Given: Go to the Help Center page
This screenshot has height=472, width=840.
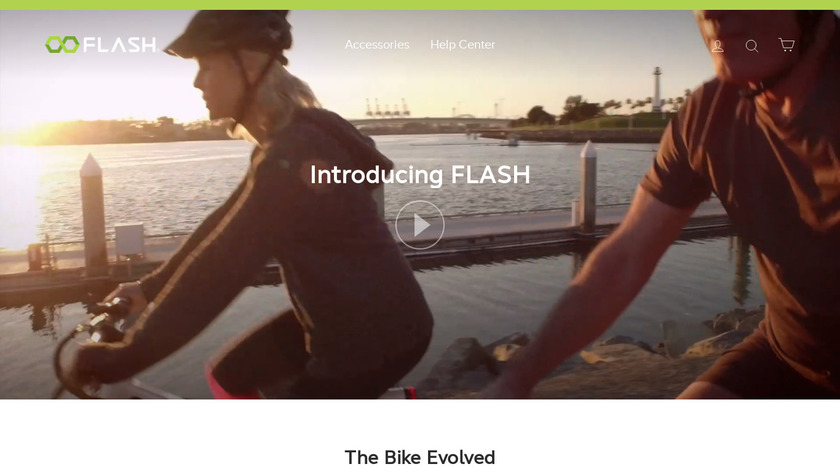Looking at the screenshot, I should pyautogui.click(x=463, y=44).
